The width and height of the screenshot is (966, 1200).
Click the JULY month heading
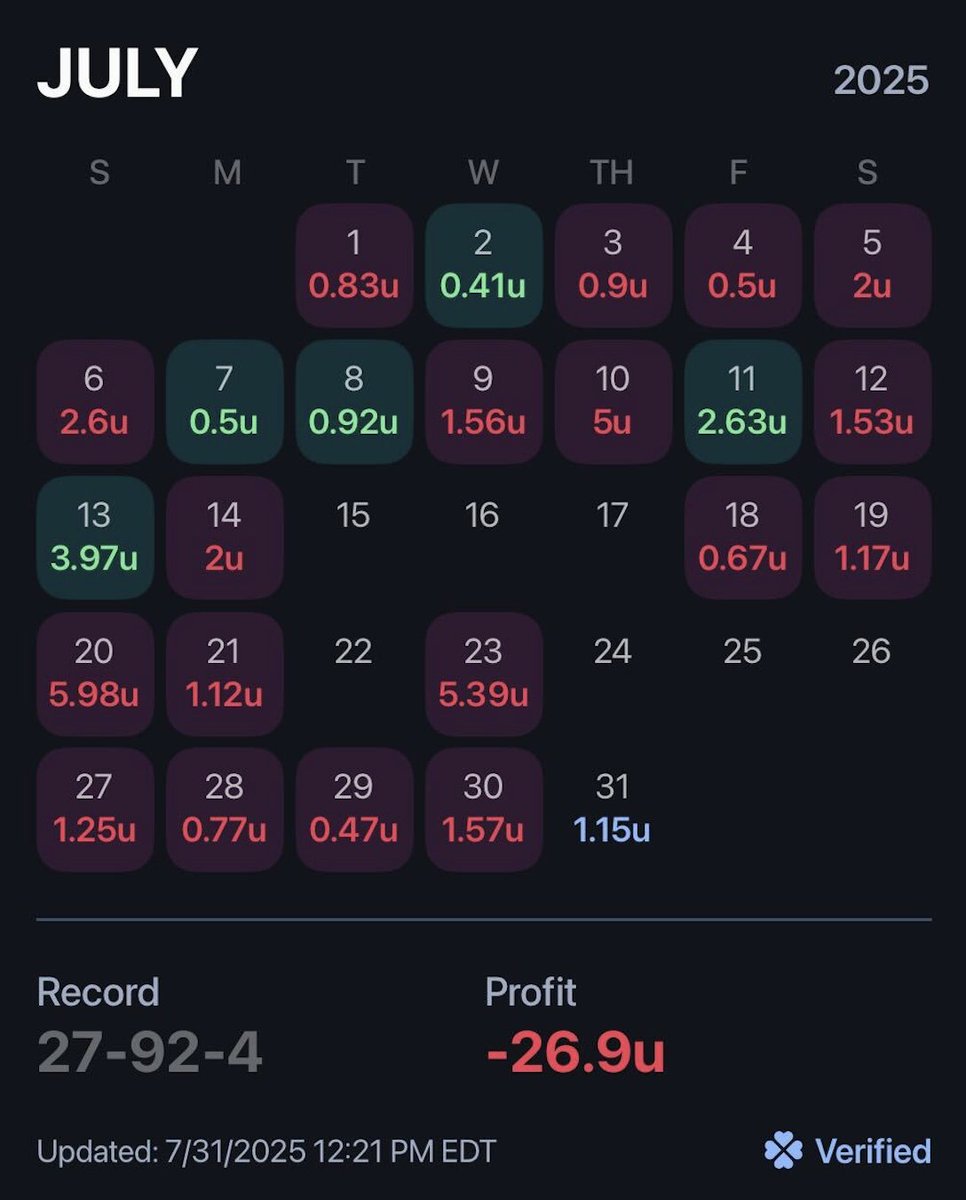[x=117, y=74]
